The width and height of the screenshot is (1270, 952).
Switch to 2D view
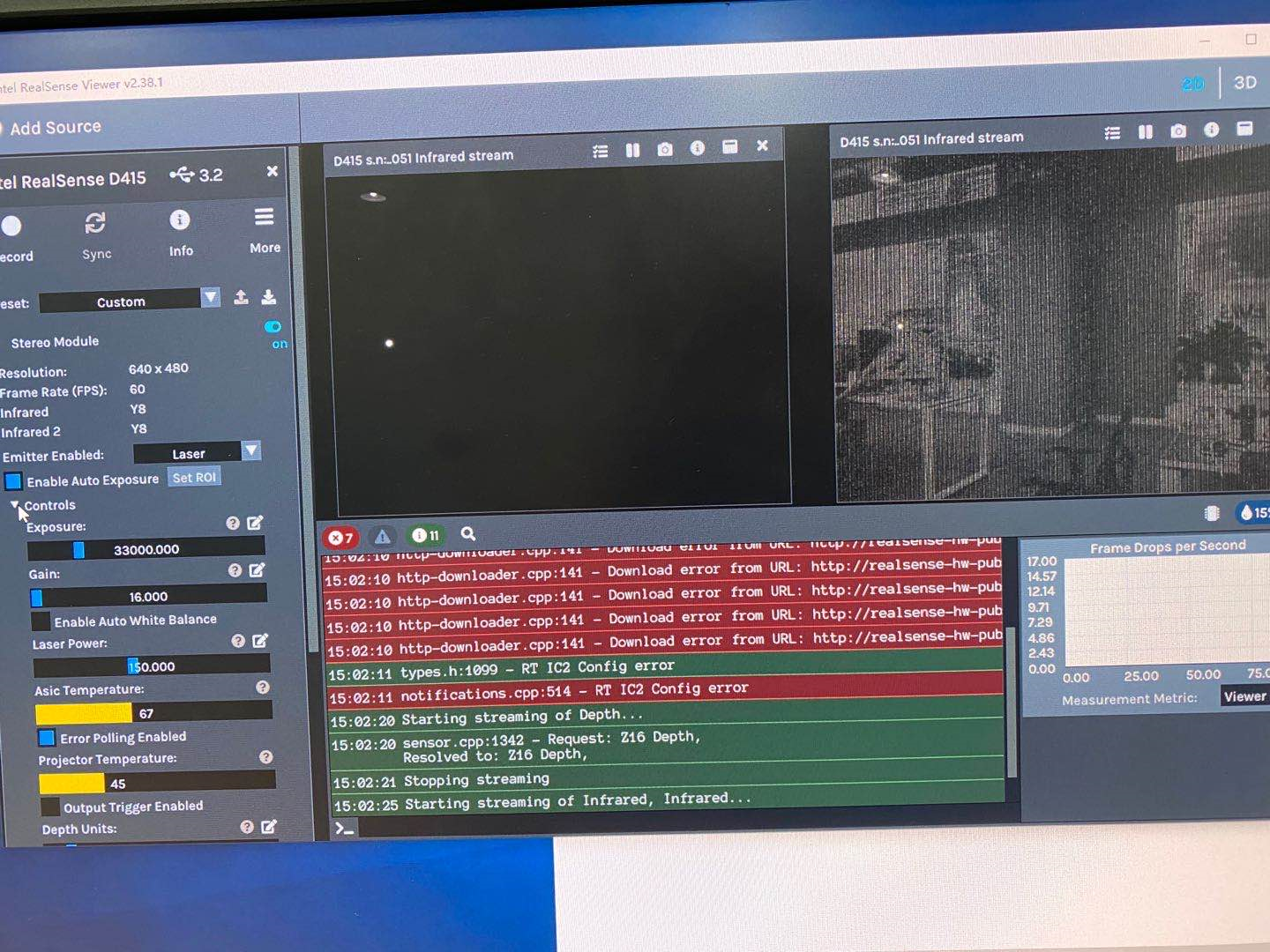[x=1192, y=85]
